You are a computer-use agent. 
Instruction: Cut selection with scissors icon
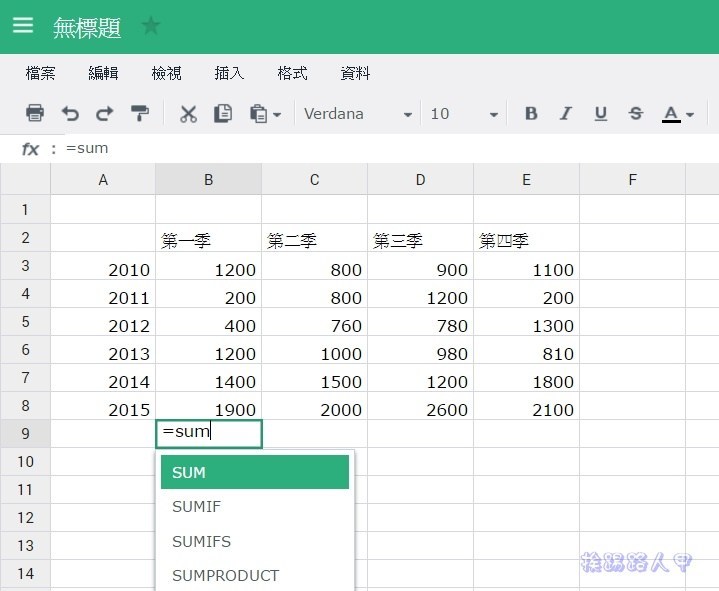(x=188, y=114)
